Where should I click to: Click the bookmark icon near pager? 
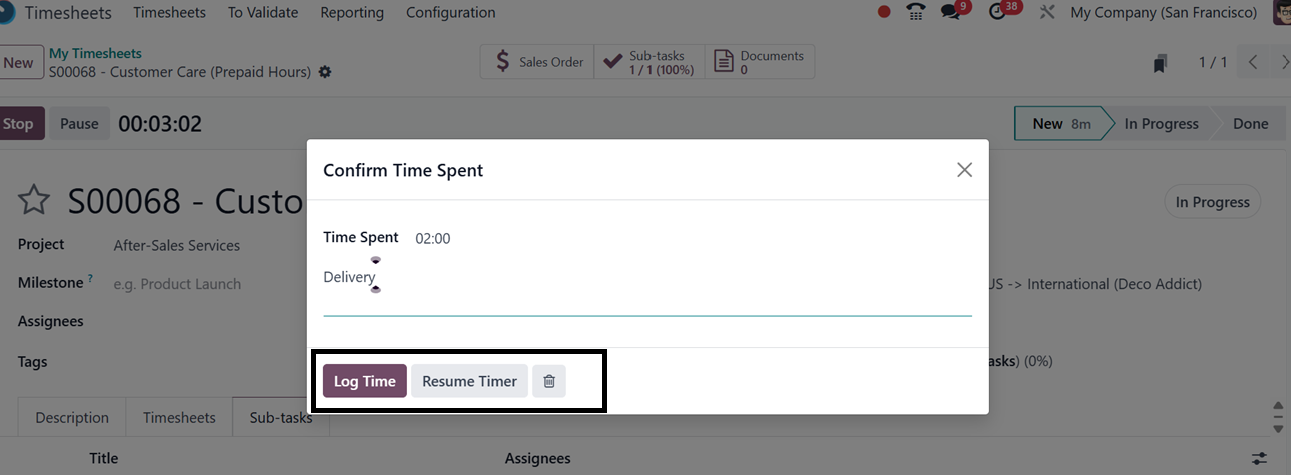tap(1160, 63)
